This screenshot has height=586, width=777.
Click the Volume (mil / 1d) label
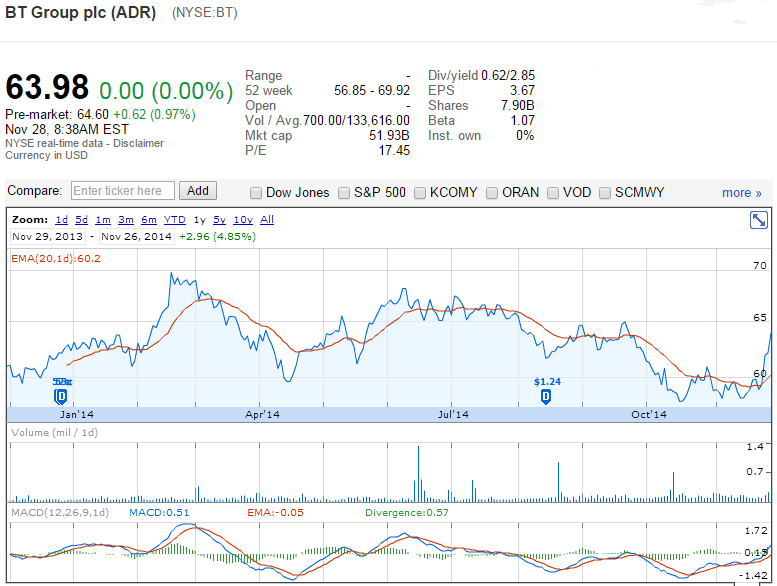tap(55, 432)
